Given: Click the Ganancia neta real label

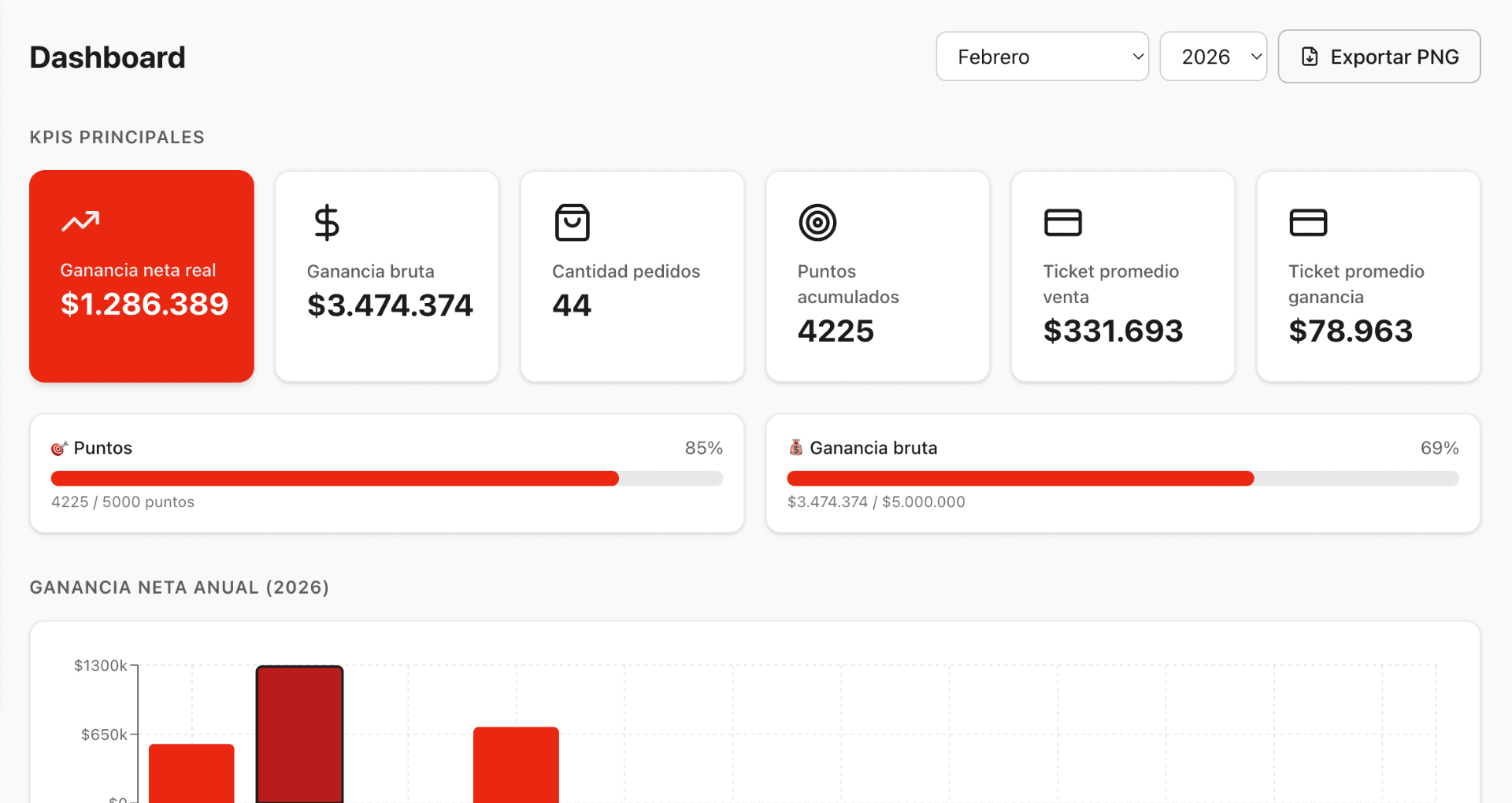Looking at the screenshot, I should point(138,270).
